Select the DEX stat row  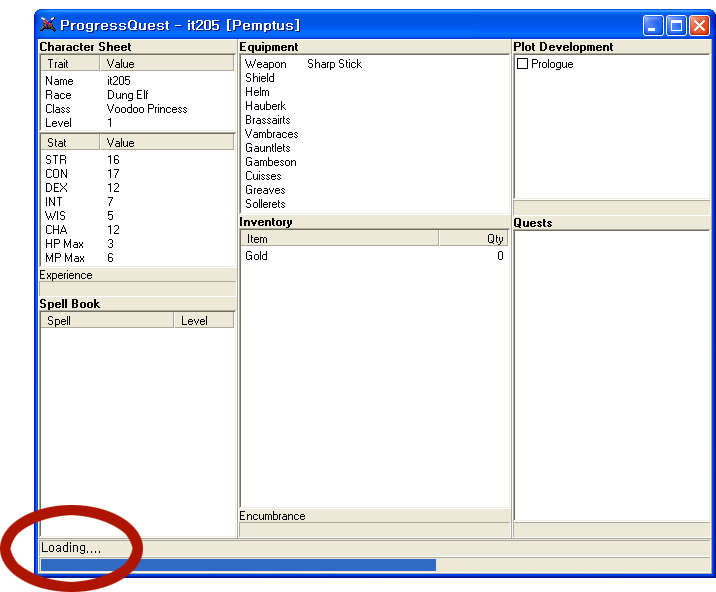(137, 188)
